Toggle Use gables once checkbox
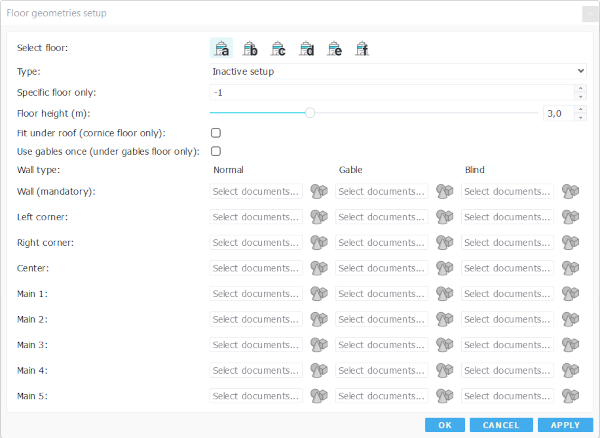Screen dimensions: 600x438 pos(215,152)
